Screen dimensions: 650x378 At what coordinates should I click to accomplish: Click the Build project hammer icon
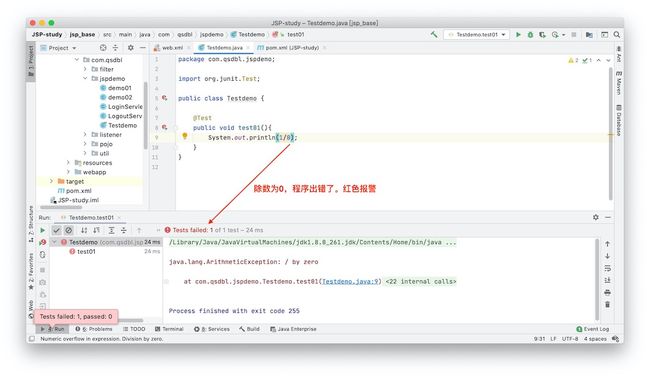point(434,34)
